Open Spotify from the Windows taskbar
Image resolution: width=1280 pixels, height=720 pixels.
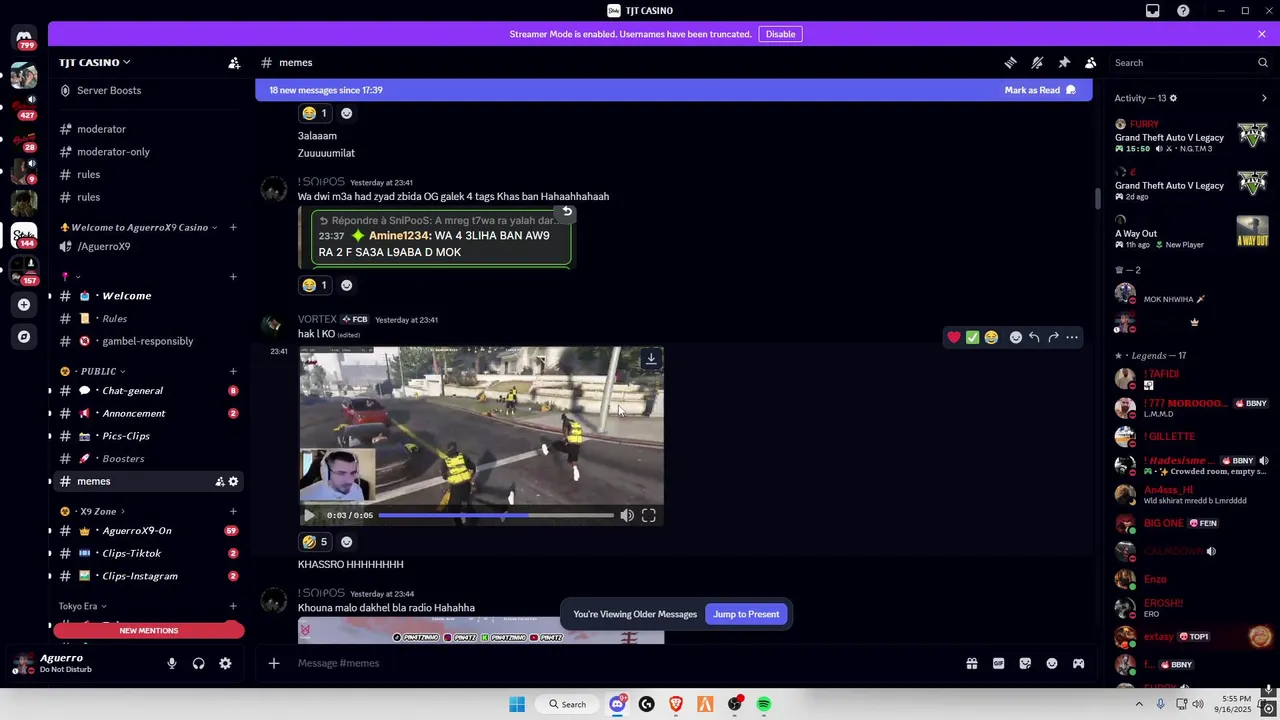pyautogui.click(x=764, y=704)
